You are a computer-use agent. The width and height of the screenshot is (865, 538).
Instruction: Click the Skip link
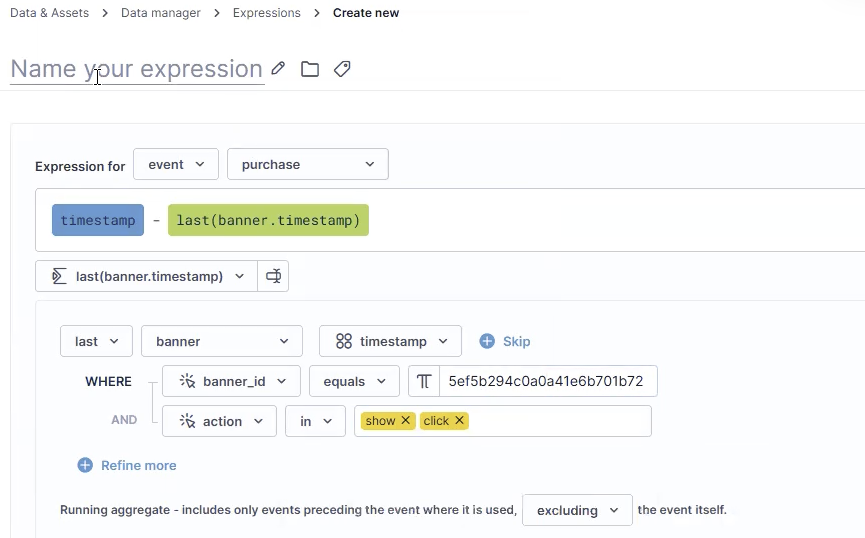coord(516,341)
